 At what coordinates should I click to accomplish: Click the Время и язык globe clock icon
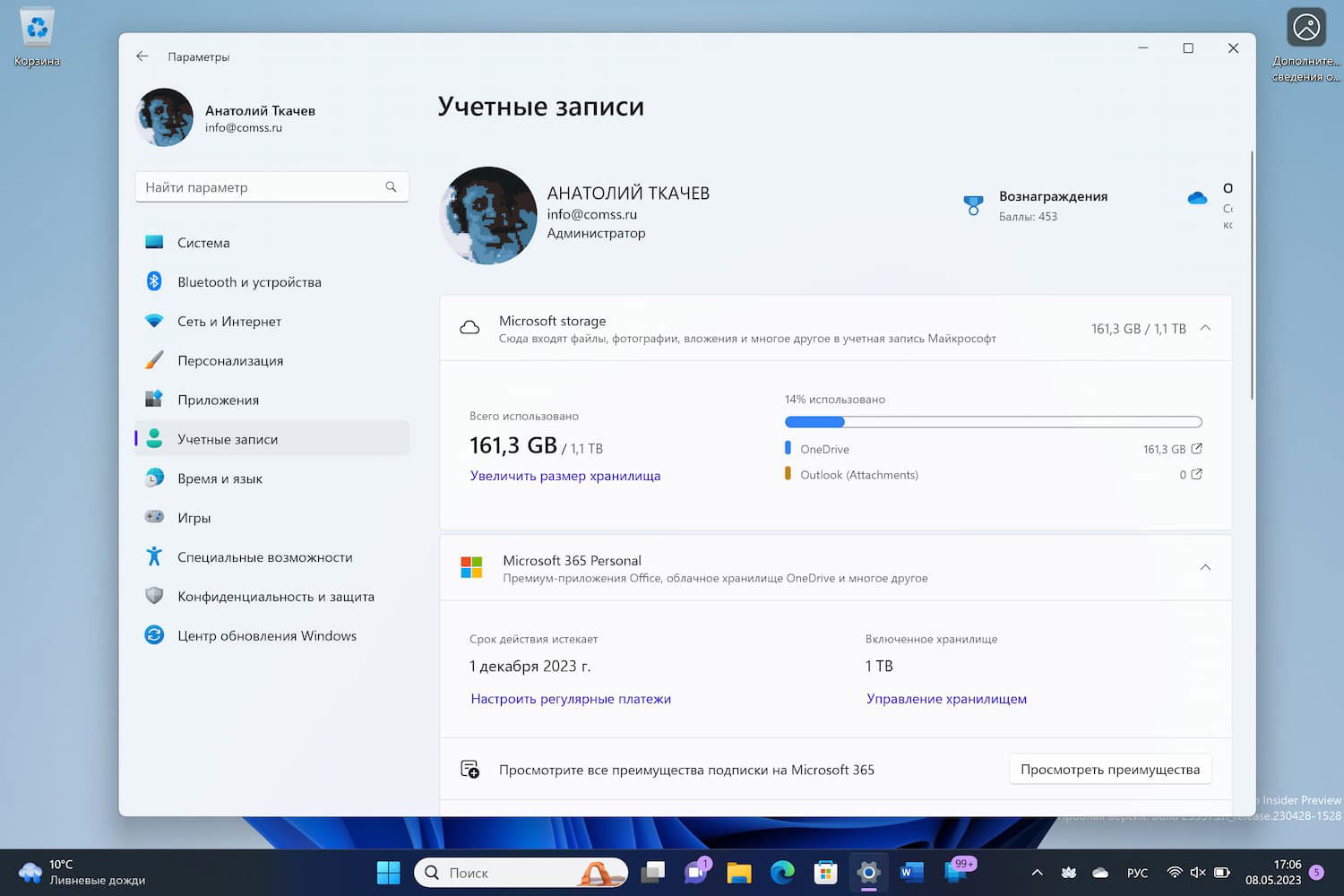click(x=154, y=478)
